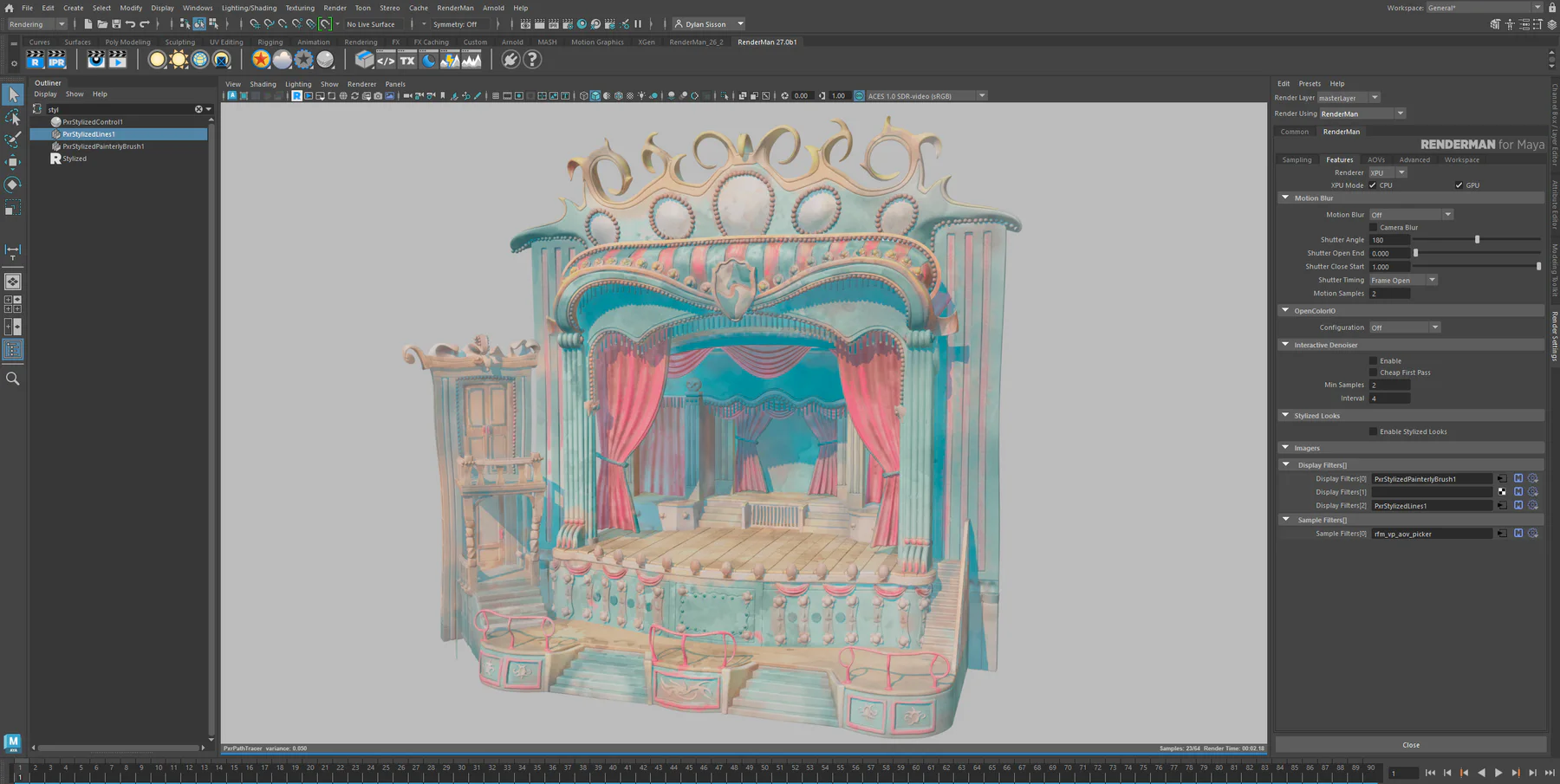Open the Render Layer masterLayer dropdown

[1349, 98]
